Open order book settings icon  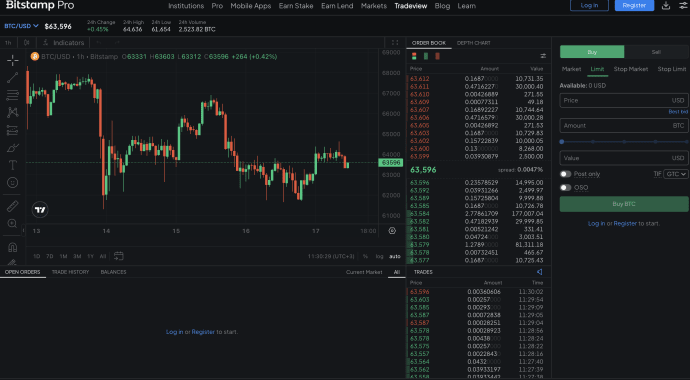click(x=543, y=56)
